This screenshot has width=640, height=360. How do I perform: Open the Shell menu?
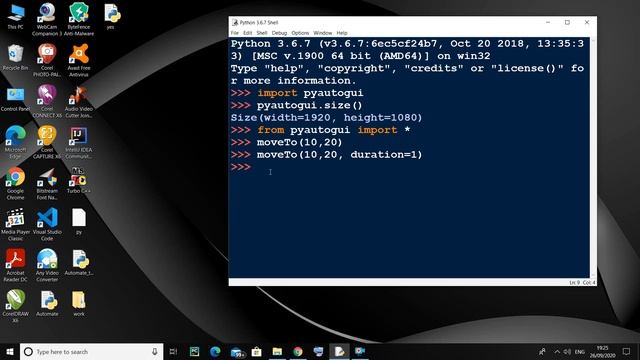(262, 33)
